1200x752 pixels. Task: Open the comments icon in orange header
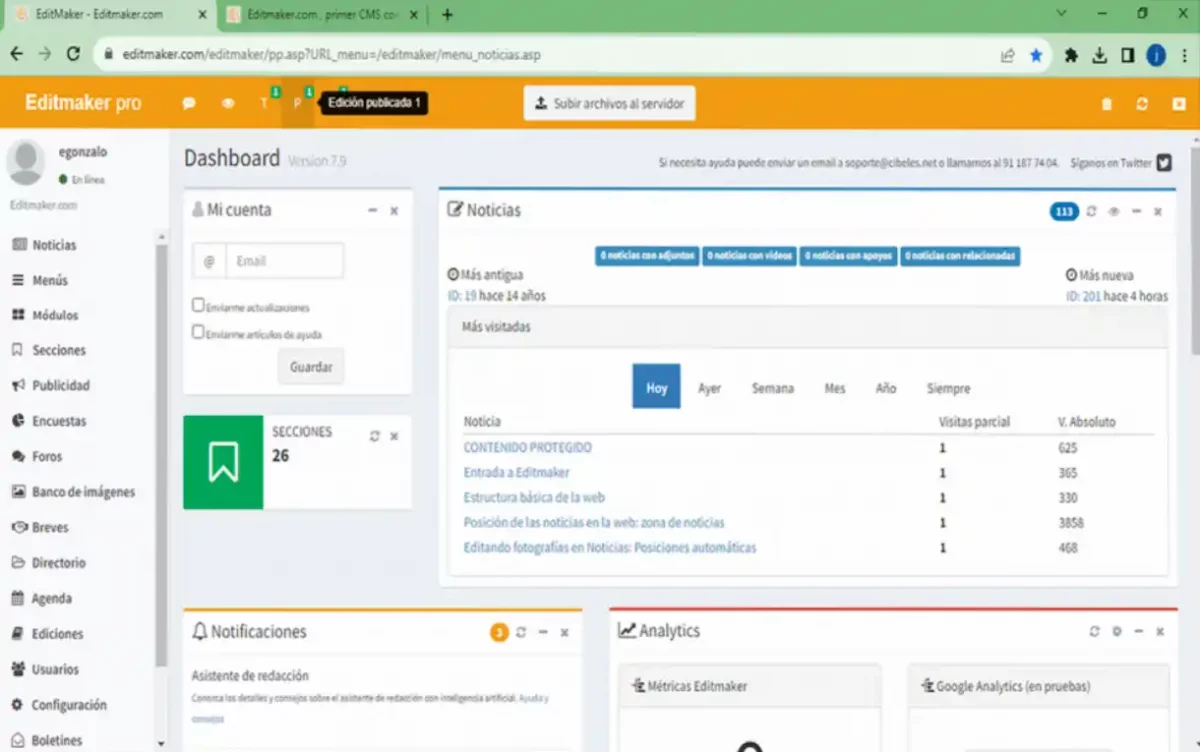[188, 103]
